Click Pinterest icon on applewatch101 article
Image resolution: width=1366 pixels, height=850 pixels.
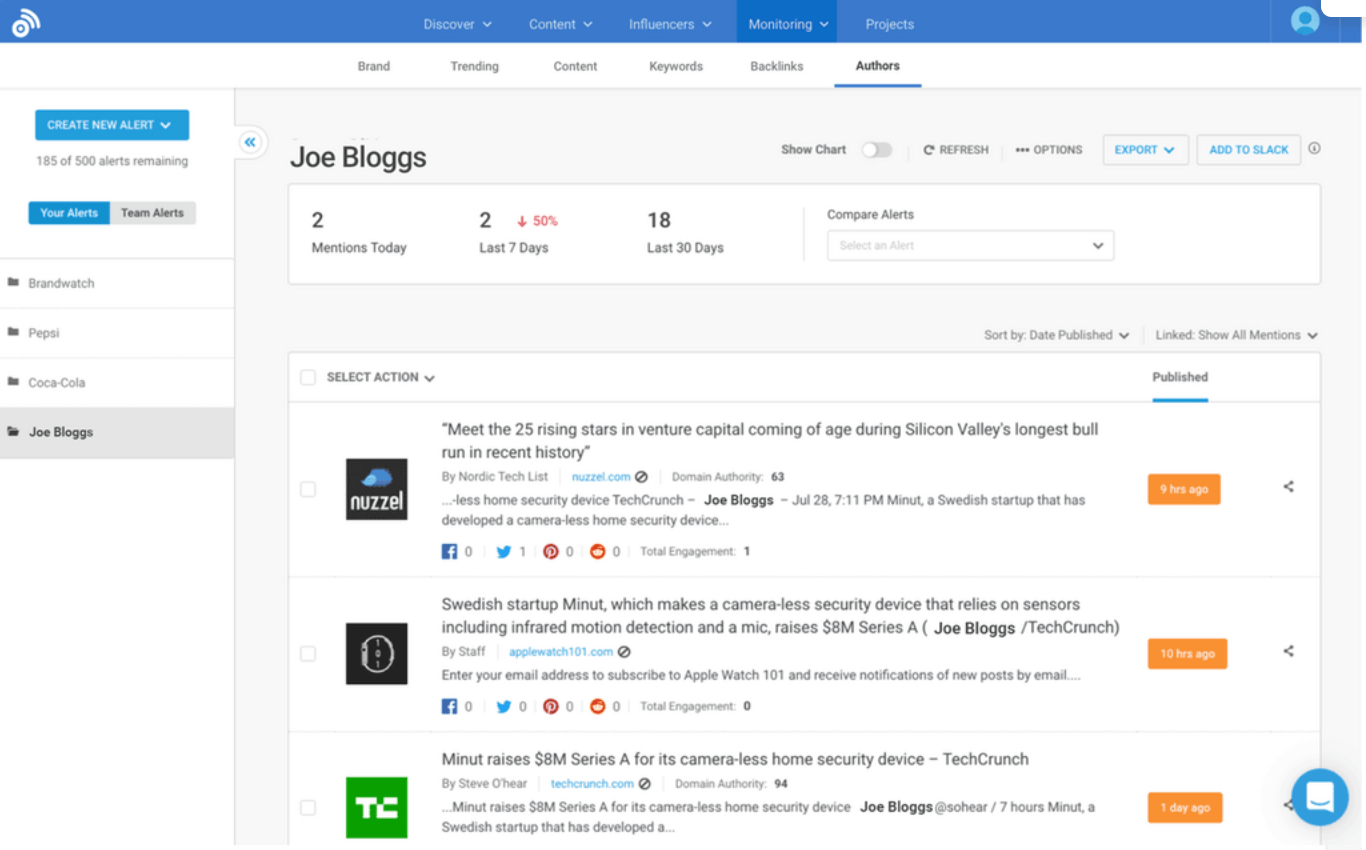(551, 706)
